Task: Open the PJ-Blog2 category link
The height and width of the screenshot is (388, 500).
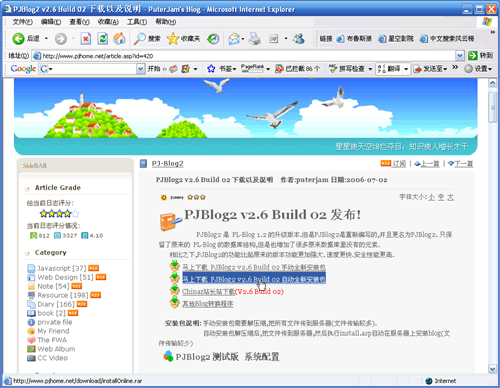Action: [167, 164]
